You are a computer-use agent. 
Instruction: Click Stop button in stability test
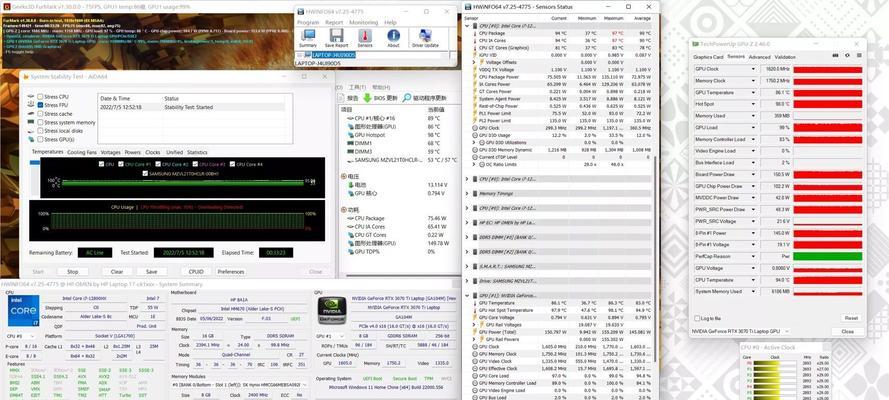point(73,271)
